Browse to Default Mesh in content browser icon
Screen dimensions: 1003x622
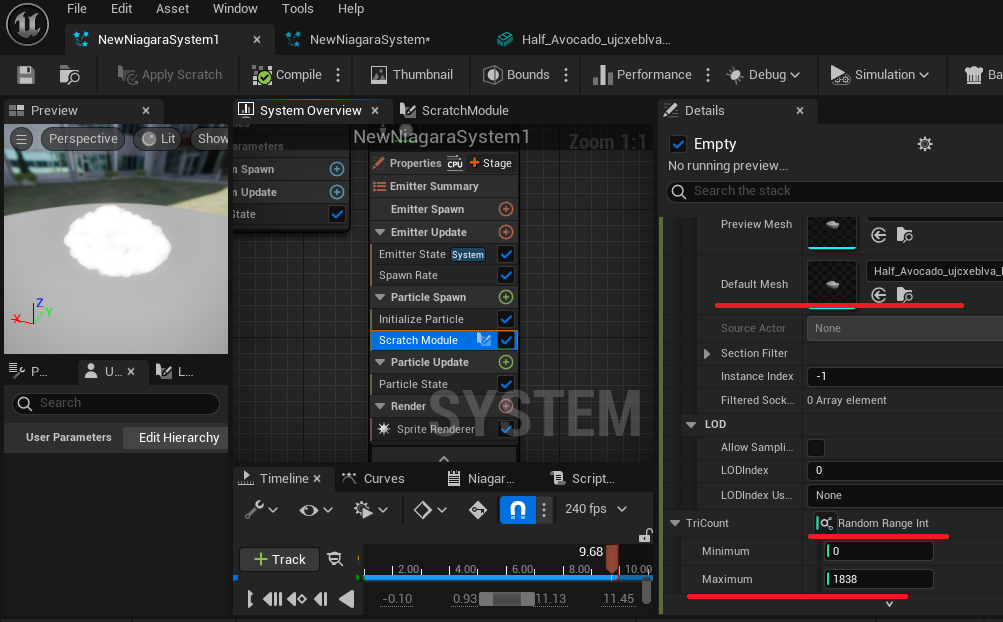pyautogui.click(x=904, y=294)
